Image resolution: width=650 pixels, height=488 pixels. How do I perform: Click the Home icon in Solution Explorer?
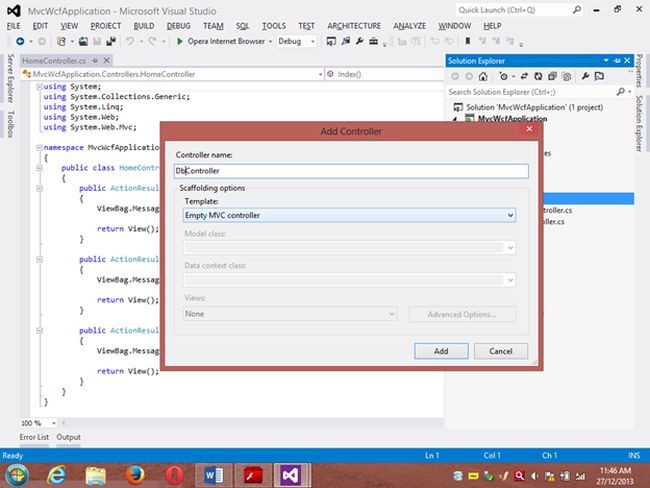(x=483, y=76)
